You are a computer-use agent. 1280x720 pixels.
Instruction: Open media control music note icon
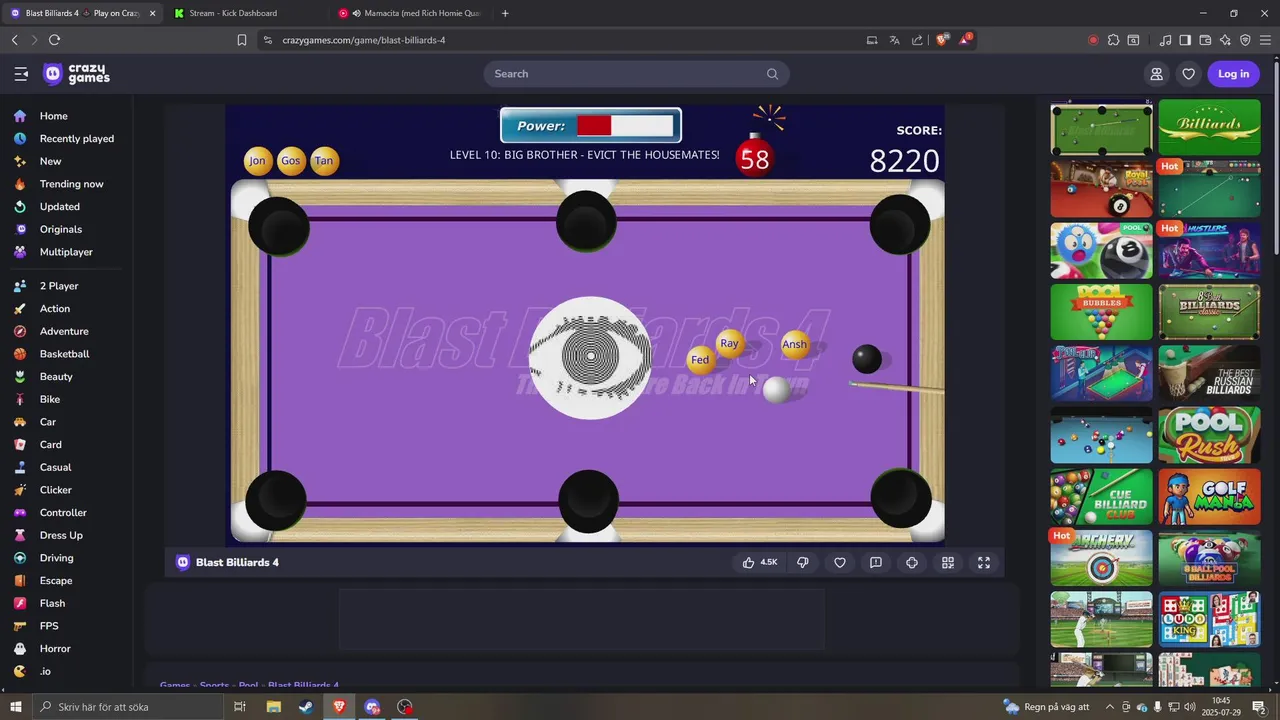[1165, 40]
